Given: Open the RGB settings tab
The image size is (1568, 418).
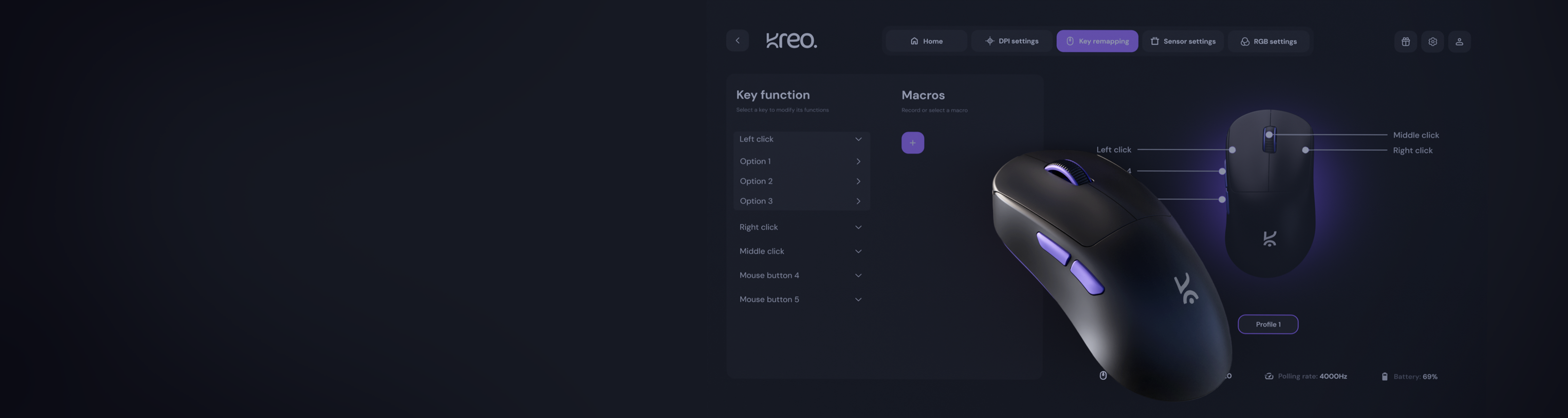Looking at the screenshot, I should (1268, 41).
